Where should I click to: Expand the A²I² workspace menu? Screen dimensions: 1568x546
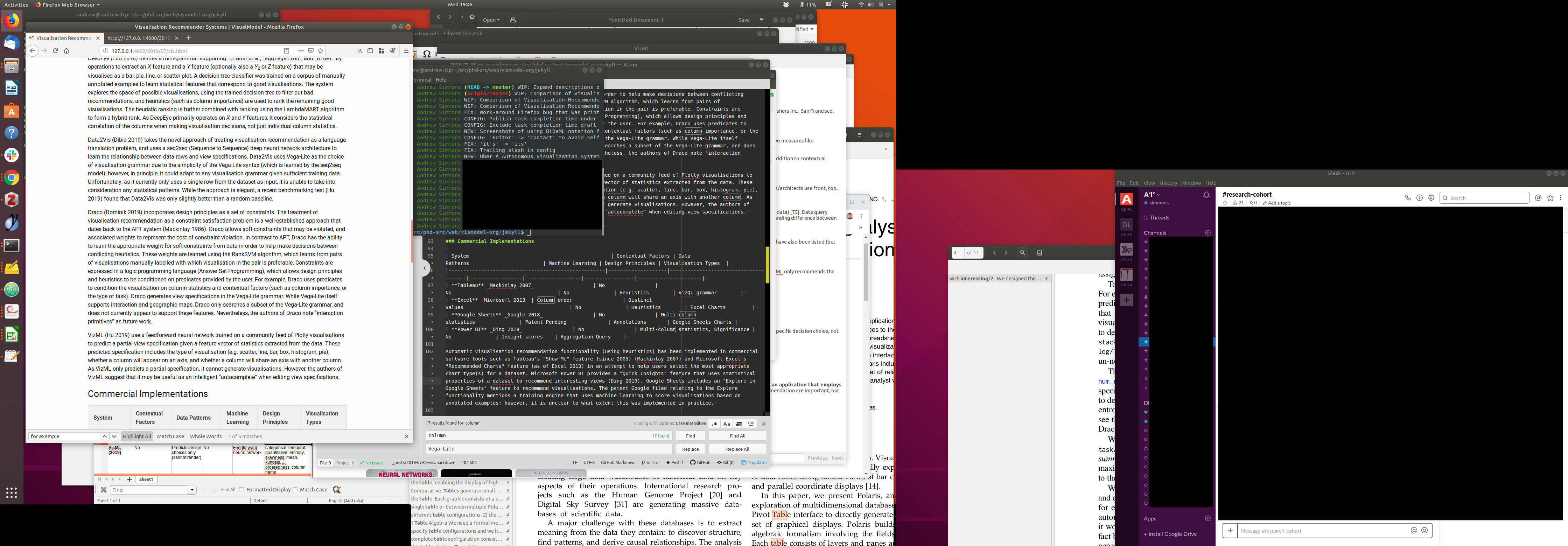click(x=1151, y=195)
